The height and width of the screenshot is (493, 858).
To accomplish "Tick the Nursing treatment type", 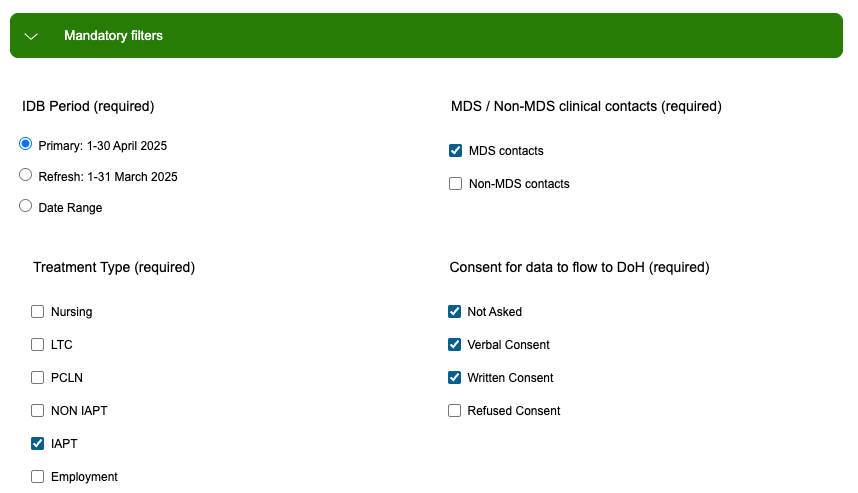I will click(x=38, y=312).
